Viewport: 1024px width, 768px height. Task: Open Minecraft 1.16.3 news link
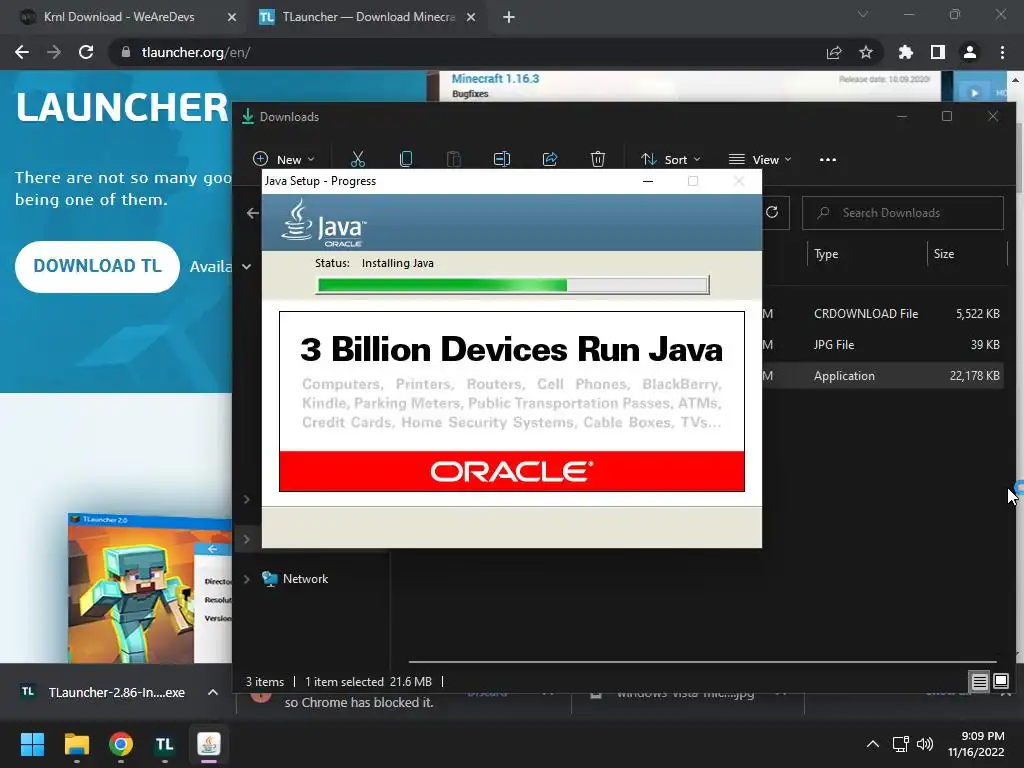tap(496, 78)
